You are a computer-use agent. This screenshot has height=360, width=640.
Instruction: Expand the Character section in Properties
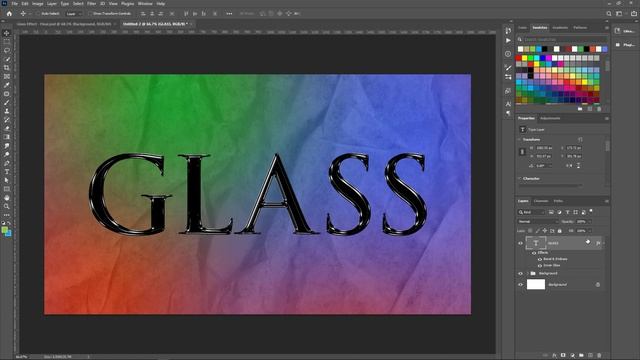coord(520,179)
